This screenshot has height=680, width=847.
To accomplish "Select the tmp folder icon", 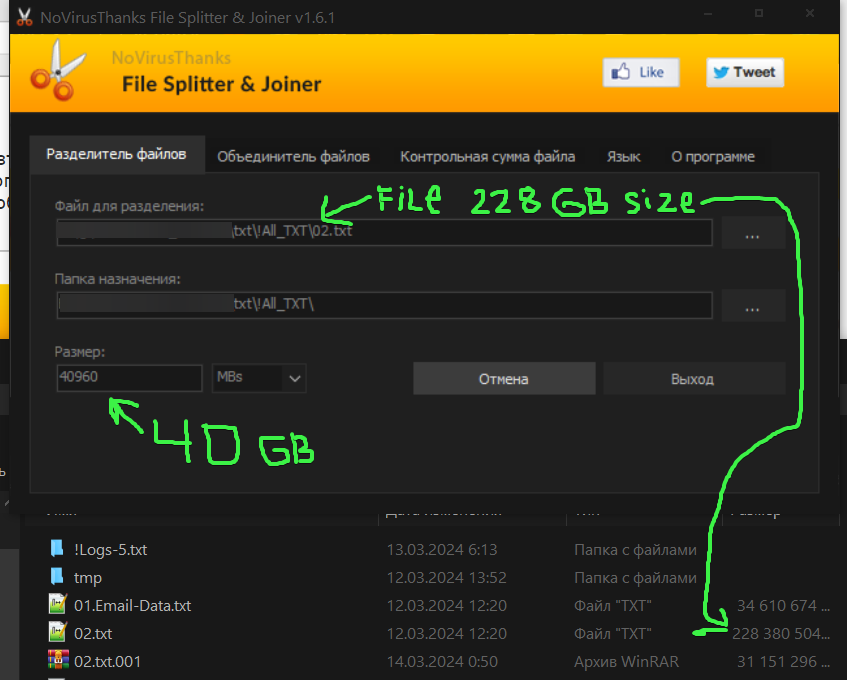I will [x=57, y=577].
